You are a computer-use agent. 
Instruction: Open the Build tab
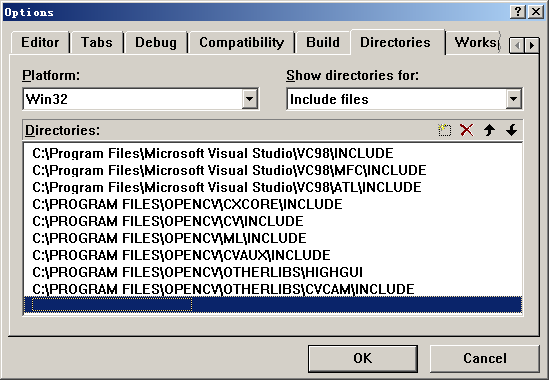tap(323, 42)
